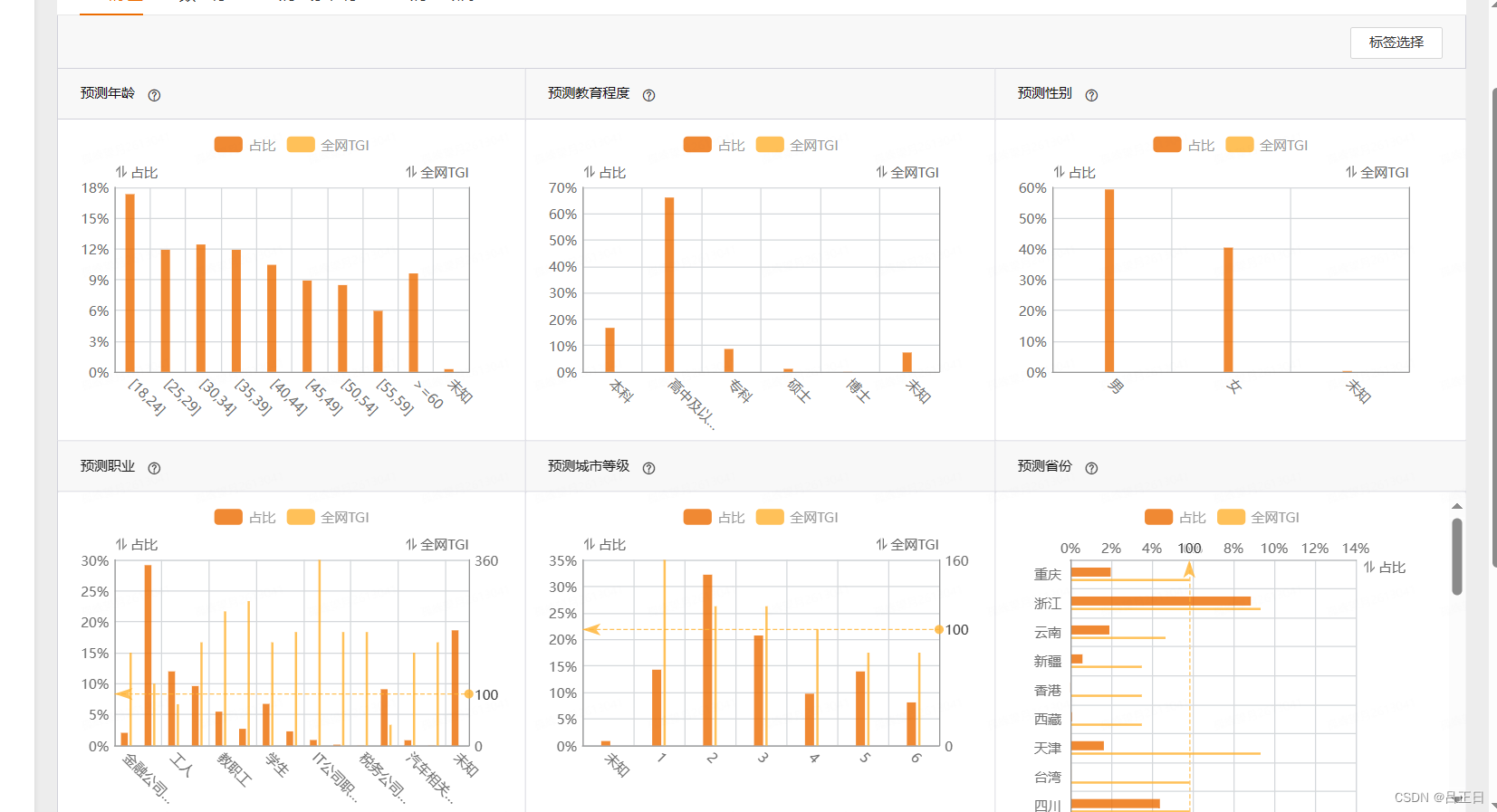Open help tooltip for 预测省份

coord(1091,468)
